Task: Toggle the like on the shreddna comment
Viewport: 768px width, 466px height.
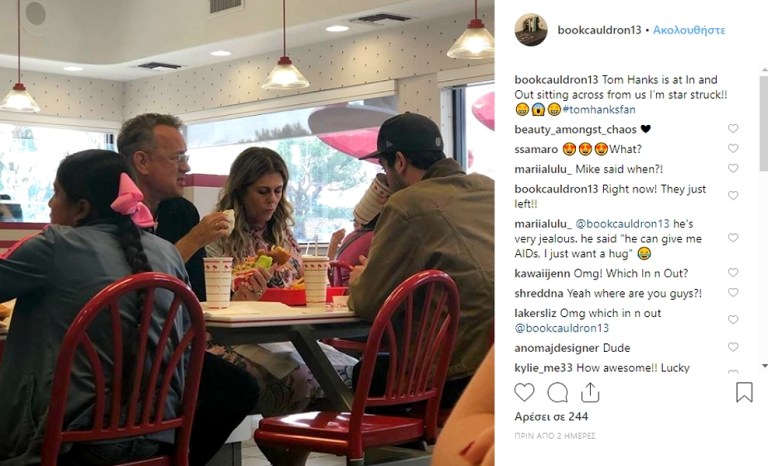Action: pos(733,292)
